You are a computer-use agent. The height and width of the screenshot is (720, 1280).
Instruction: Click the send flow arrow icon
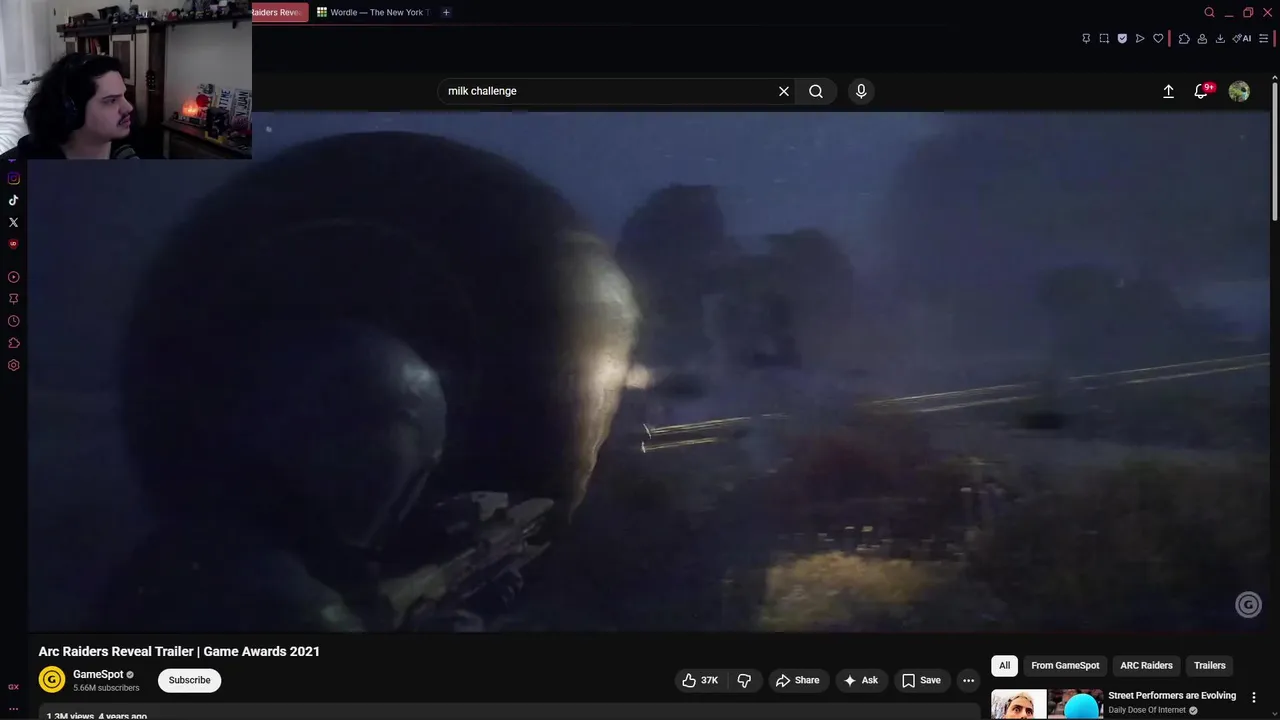click(1140, 38)
